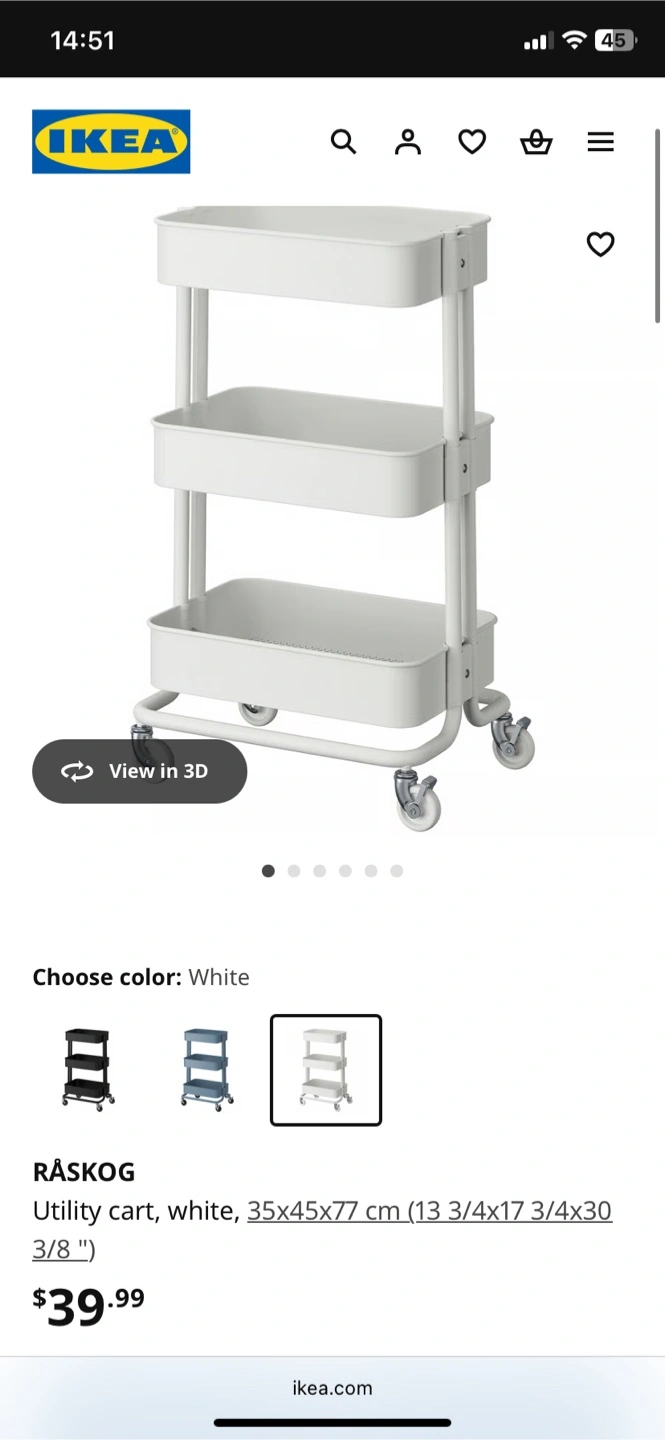Image resolution: width=665 pixels, height=1440 pixels.
Task: Save product with heart on image
Action: point(600,244)
